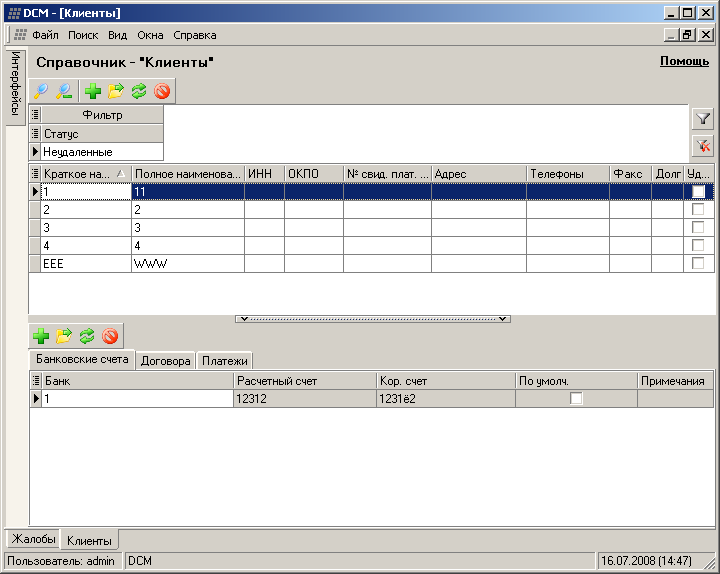Sort by Краткое на... column header
This screenshot has height=574, width=720.
[x=86, y=174]
